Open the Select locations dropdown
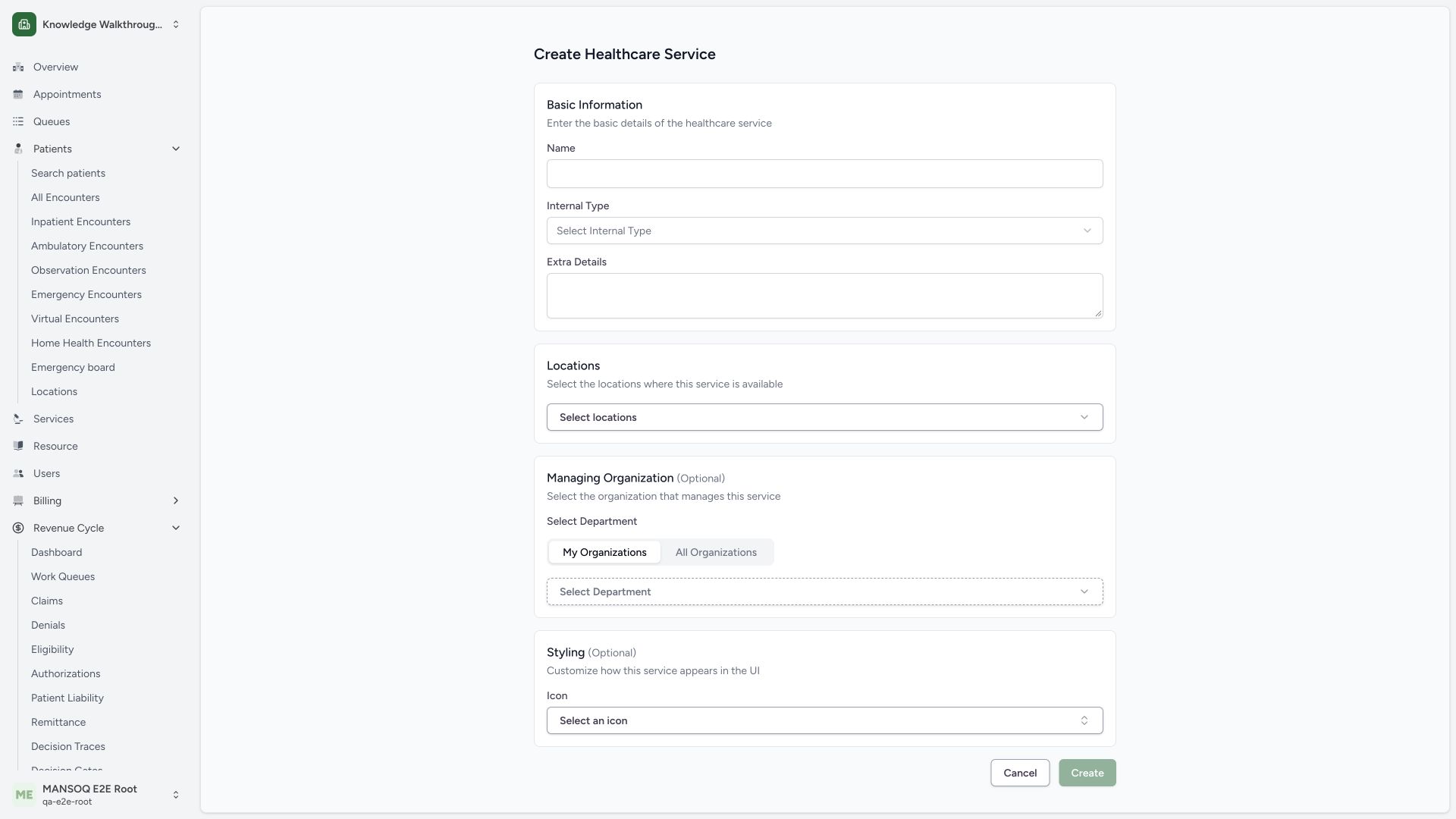Screen dimensions: 1456x819 coord(824,417)
